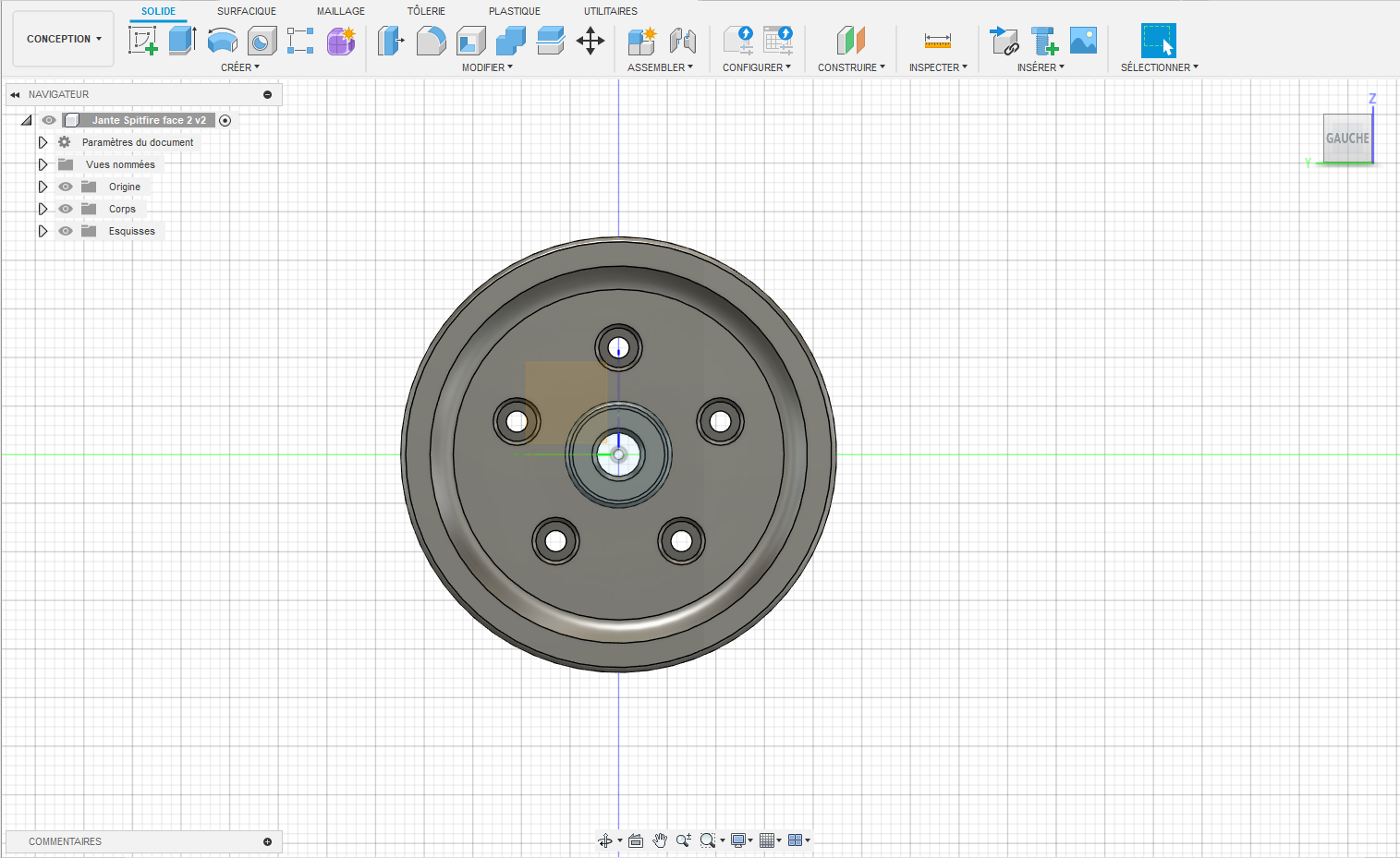Click the Look At icon
This screenshot has width=1400, height=858.
tap(636, 840)
